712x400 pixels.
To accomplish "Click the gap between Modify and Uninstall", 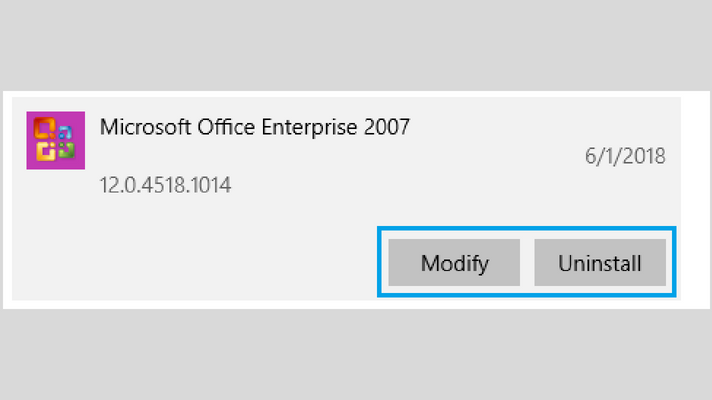I will [x=527, y=262].
